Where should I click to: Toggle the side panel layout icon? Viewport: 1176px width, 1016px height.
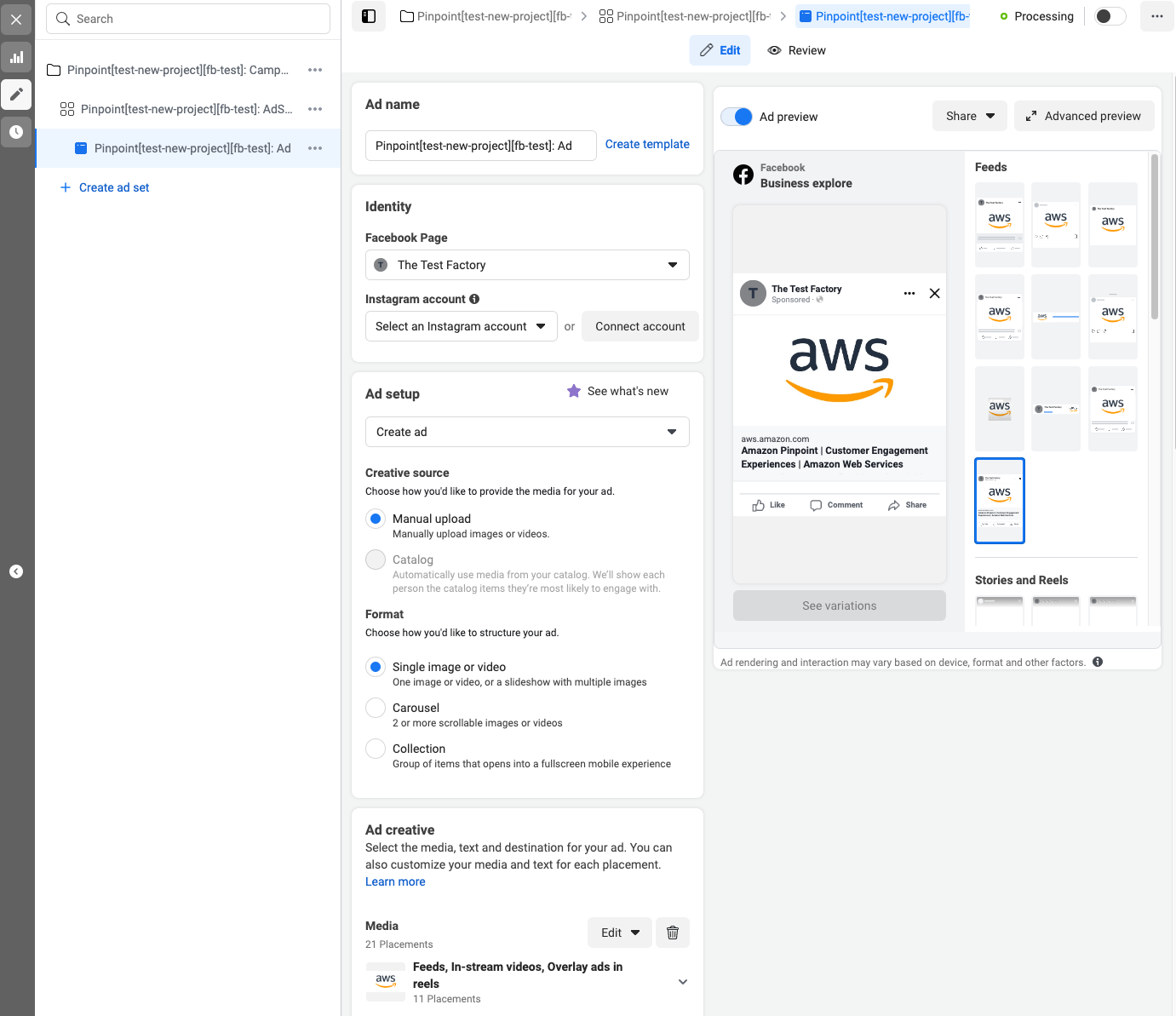click(x=369, y=16)
